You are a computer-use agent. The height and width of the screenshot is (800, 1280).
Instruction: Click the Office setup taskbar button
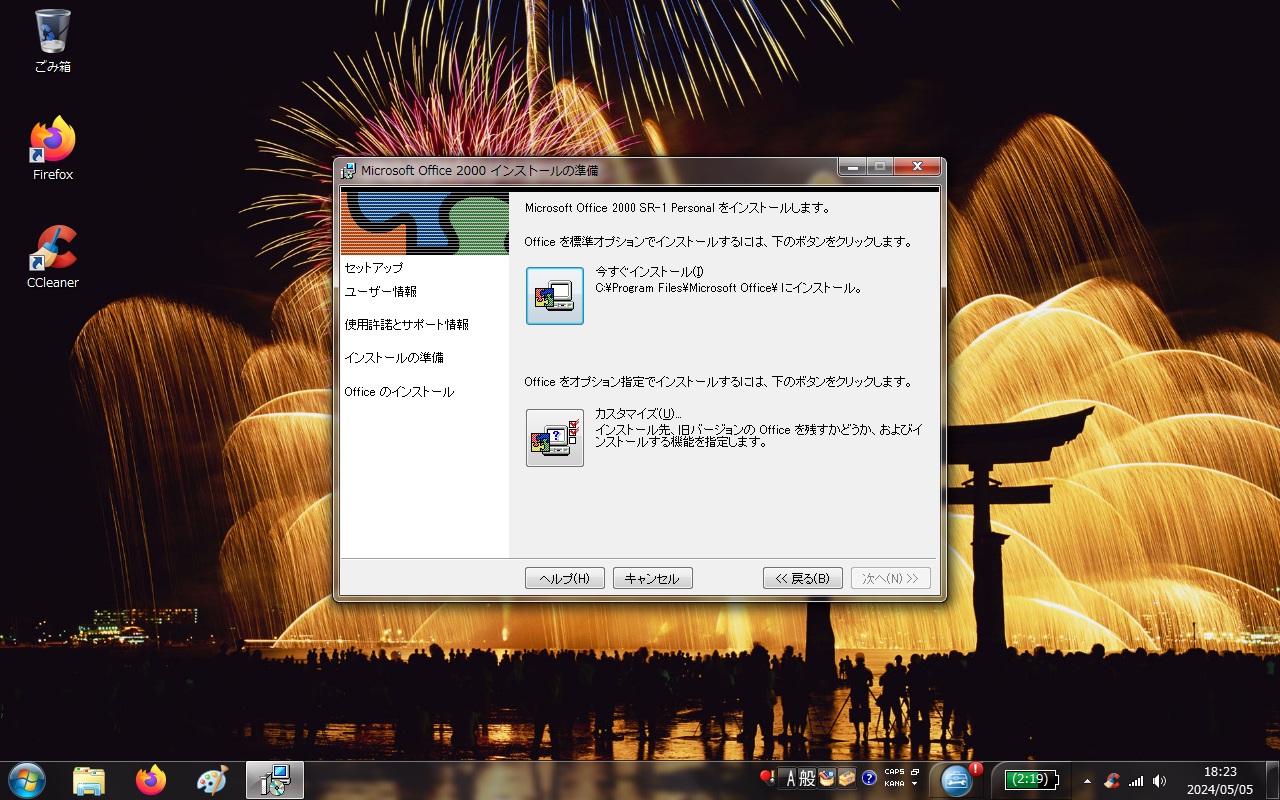point(275,781)
